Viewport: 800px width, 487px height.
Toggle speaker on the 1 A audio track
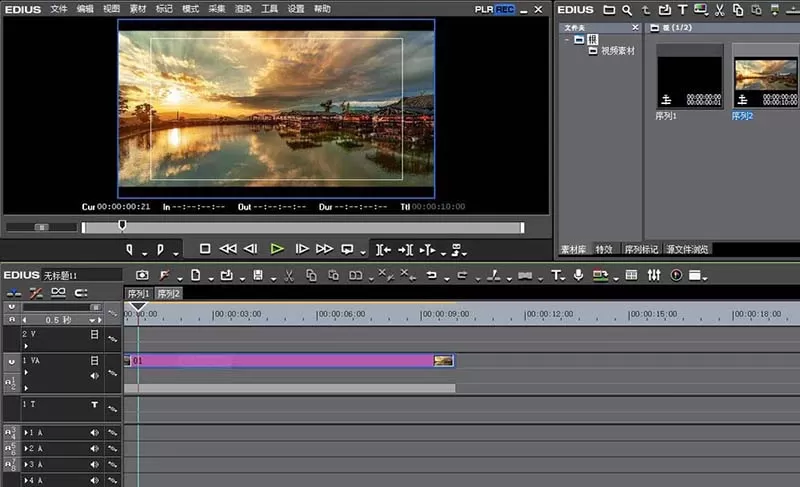pyautogui.click(x=94, y=433)
